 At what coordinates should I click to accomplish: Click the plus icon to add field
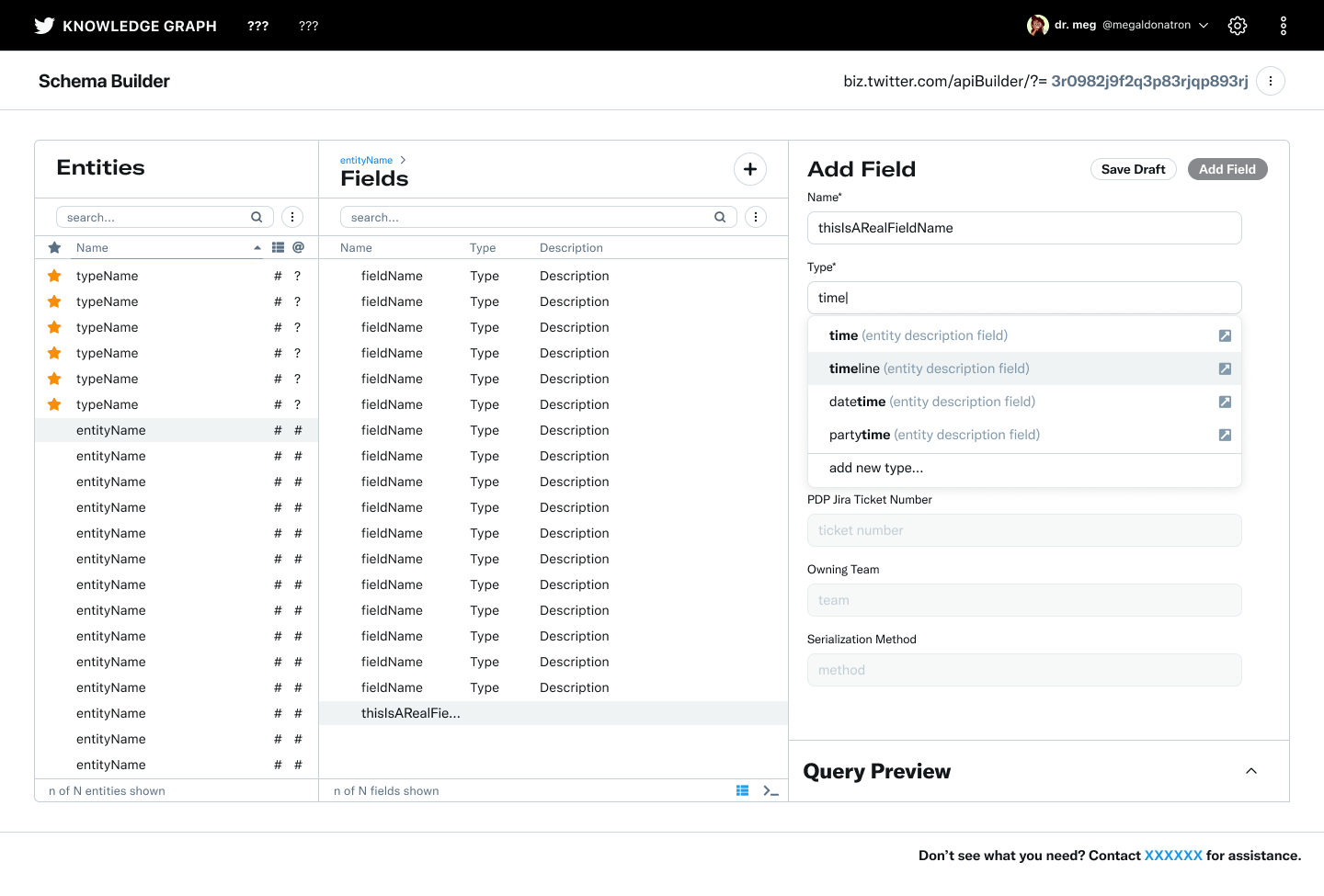750,169
